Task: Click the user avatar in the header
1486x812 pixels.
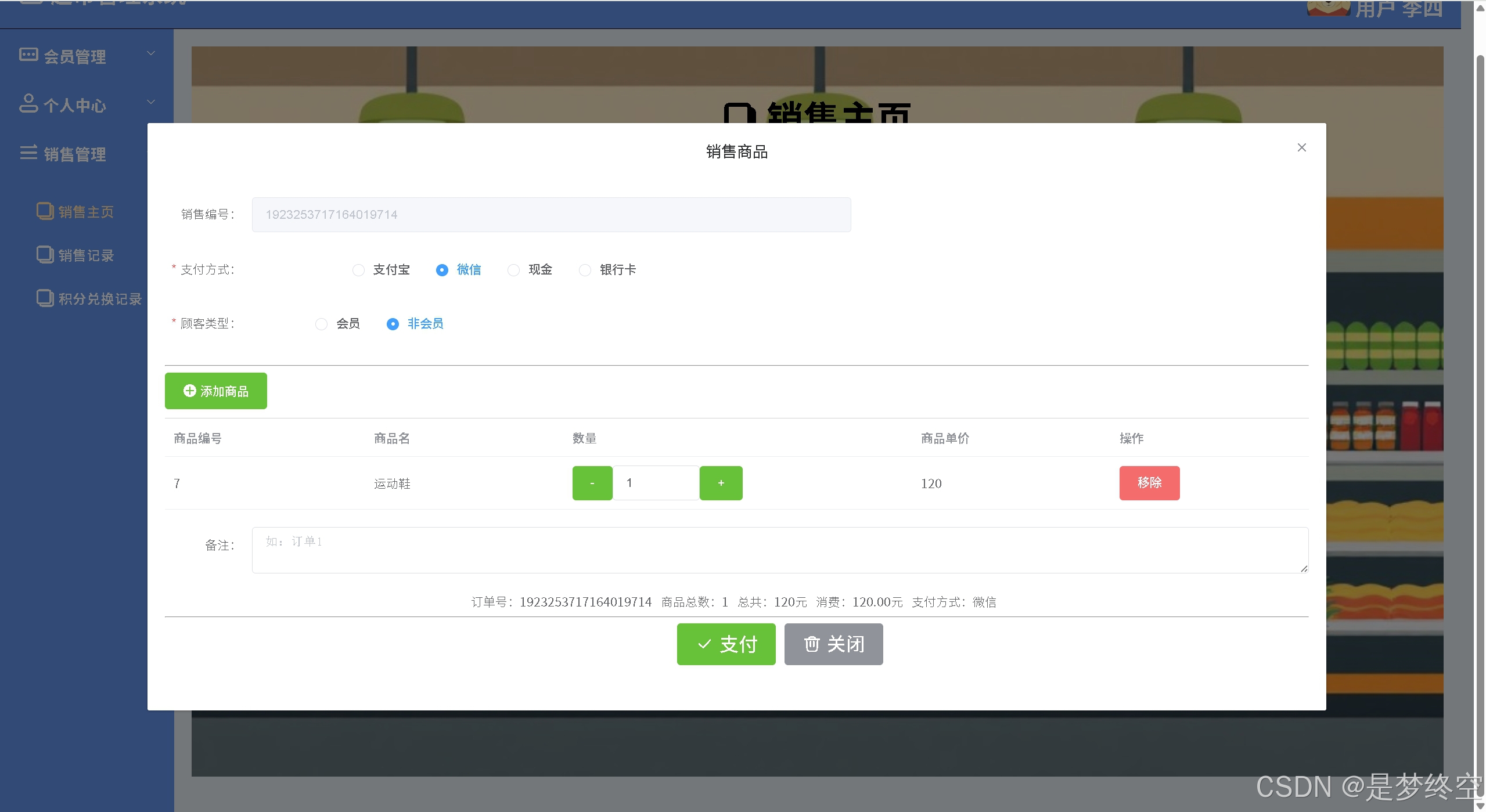Action: [1327, 8]
